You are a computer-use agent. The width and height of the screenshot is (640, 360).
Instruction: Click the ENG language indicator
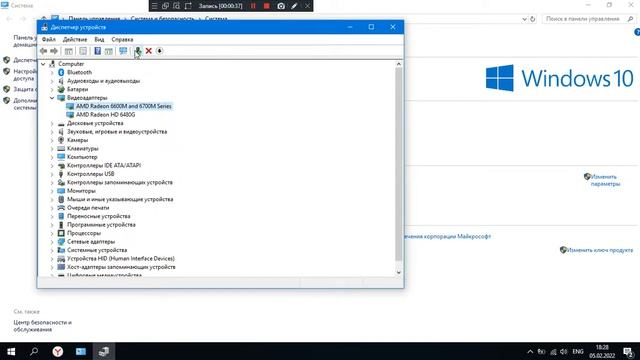(x=578, y=351)
